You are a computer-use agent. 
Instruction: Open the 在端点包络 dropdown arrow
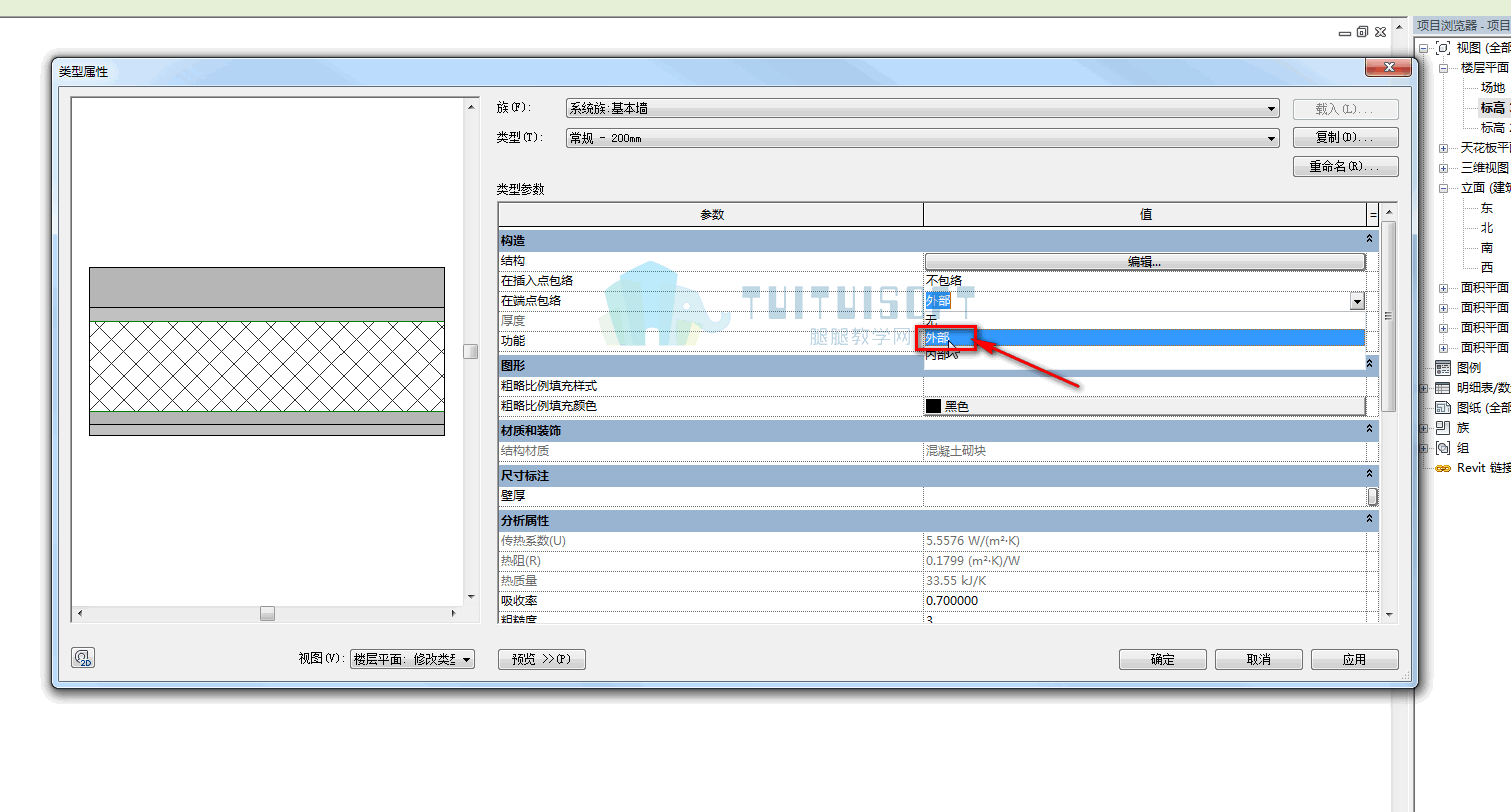pos(1357,301)
